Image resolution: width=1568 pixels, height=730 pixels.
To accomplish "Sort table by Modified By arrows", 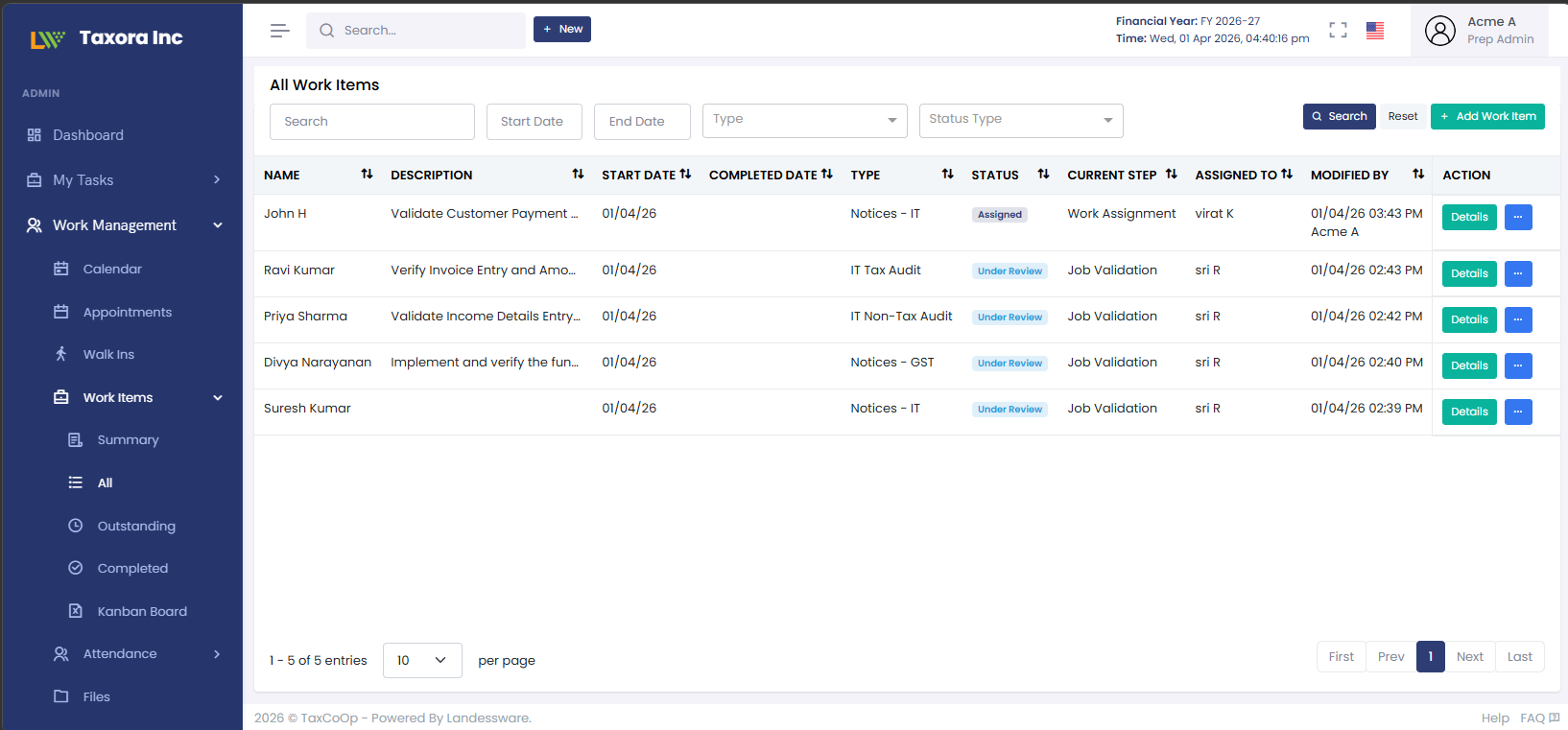I will 1418,174.
